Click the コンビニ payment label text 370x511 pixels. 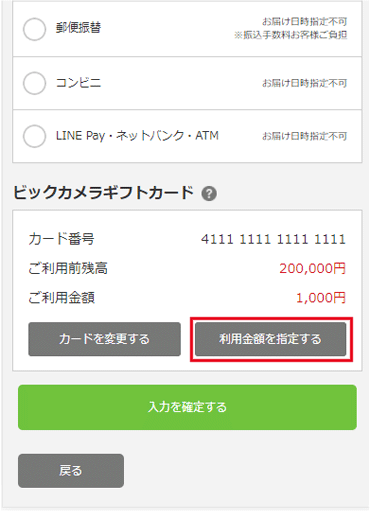click(78, 82)
